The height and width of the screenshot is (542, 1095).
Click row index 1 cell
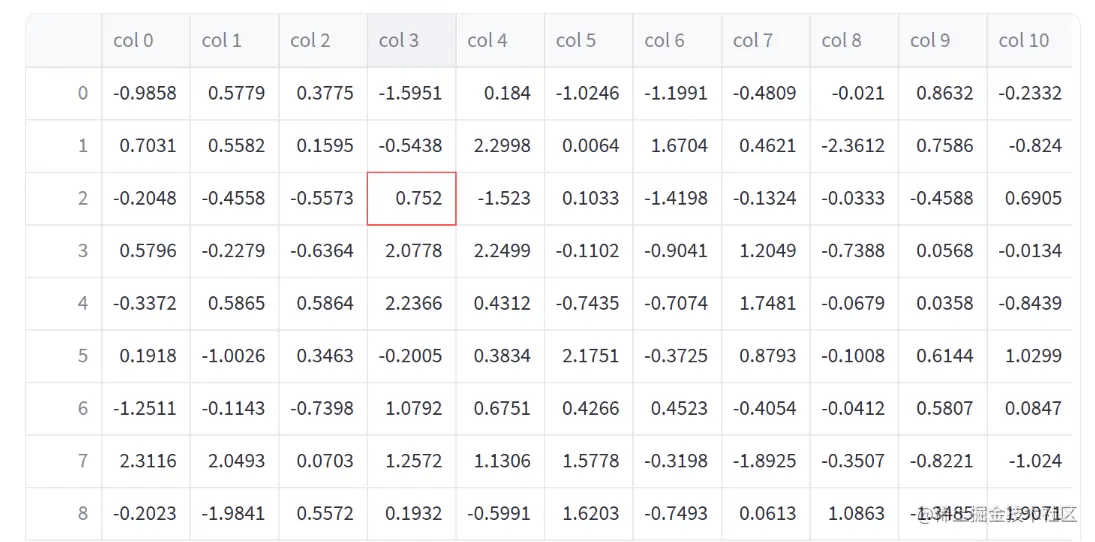64,146
